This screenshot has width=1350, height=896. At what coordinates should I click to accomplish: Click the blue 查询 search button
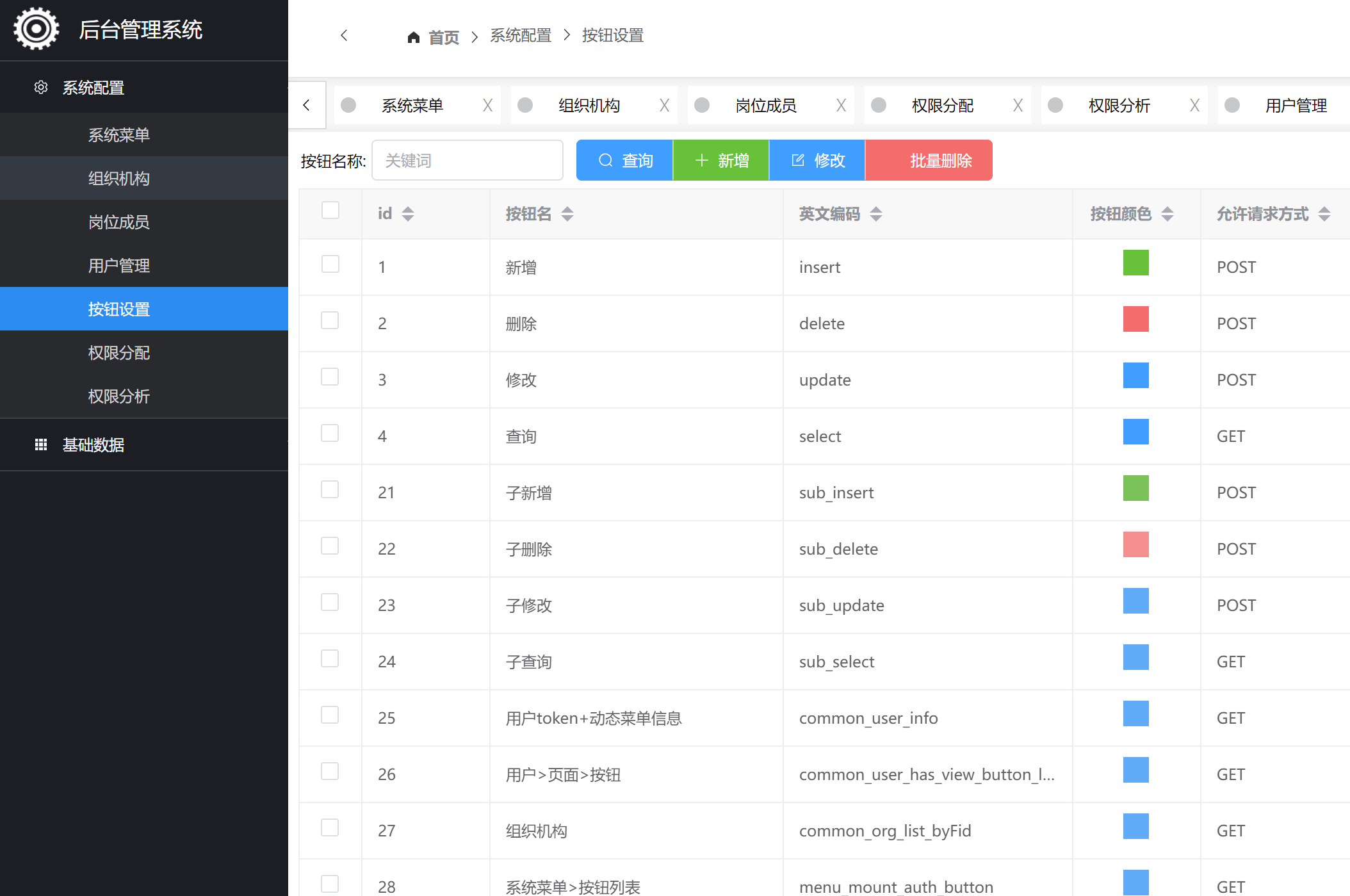click(624, 160)
